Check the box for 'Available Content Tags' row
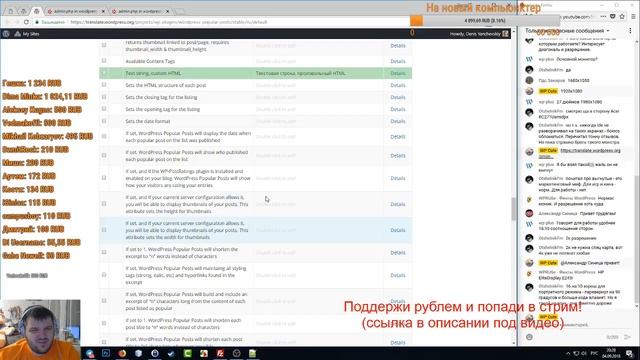The image size is (640, 360). pyautogui.click(x=104, y=61)
